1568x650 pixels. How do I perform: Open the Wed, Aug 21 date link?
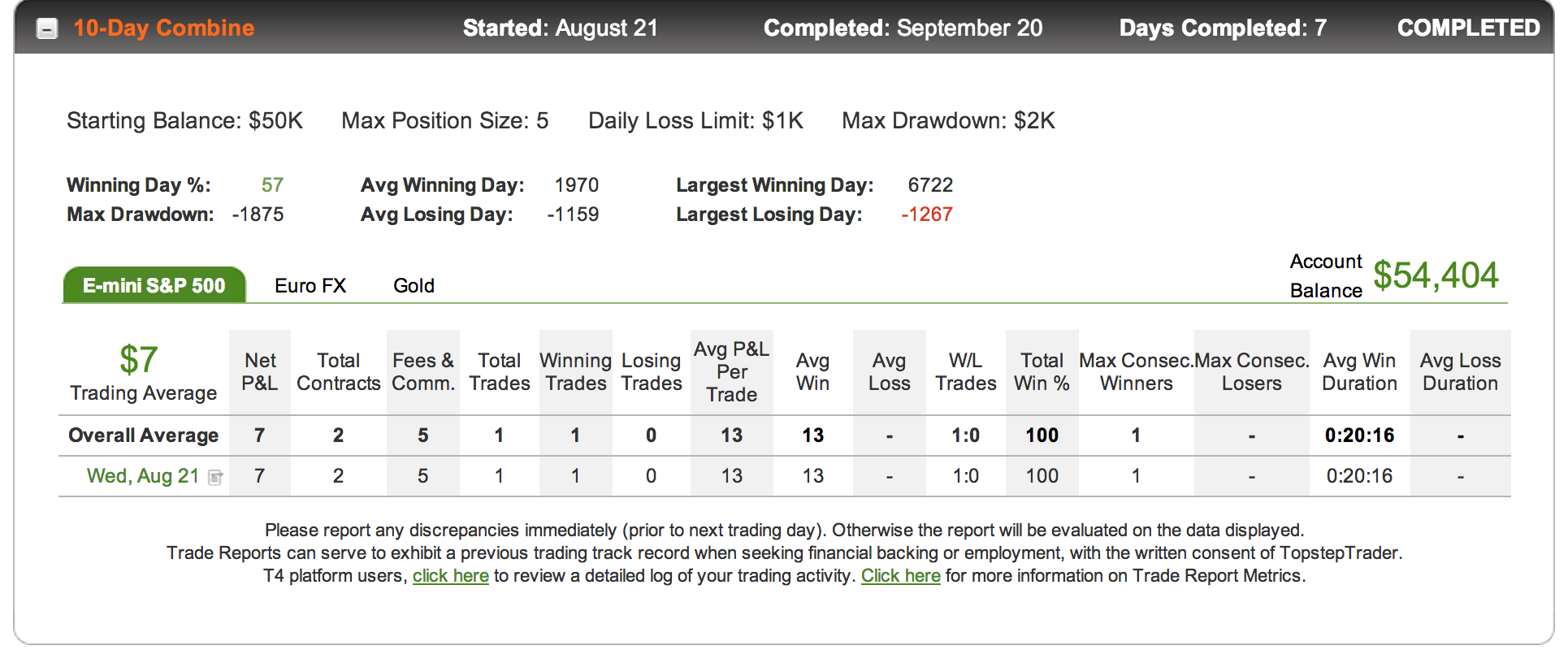[x=143, y=476]
